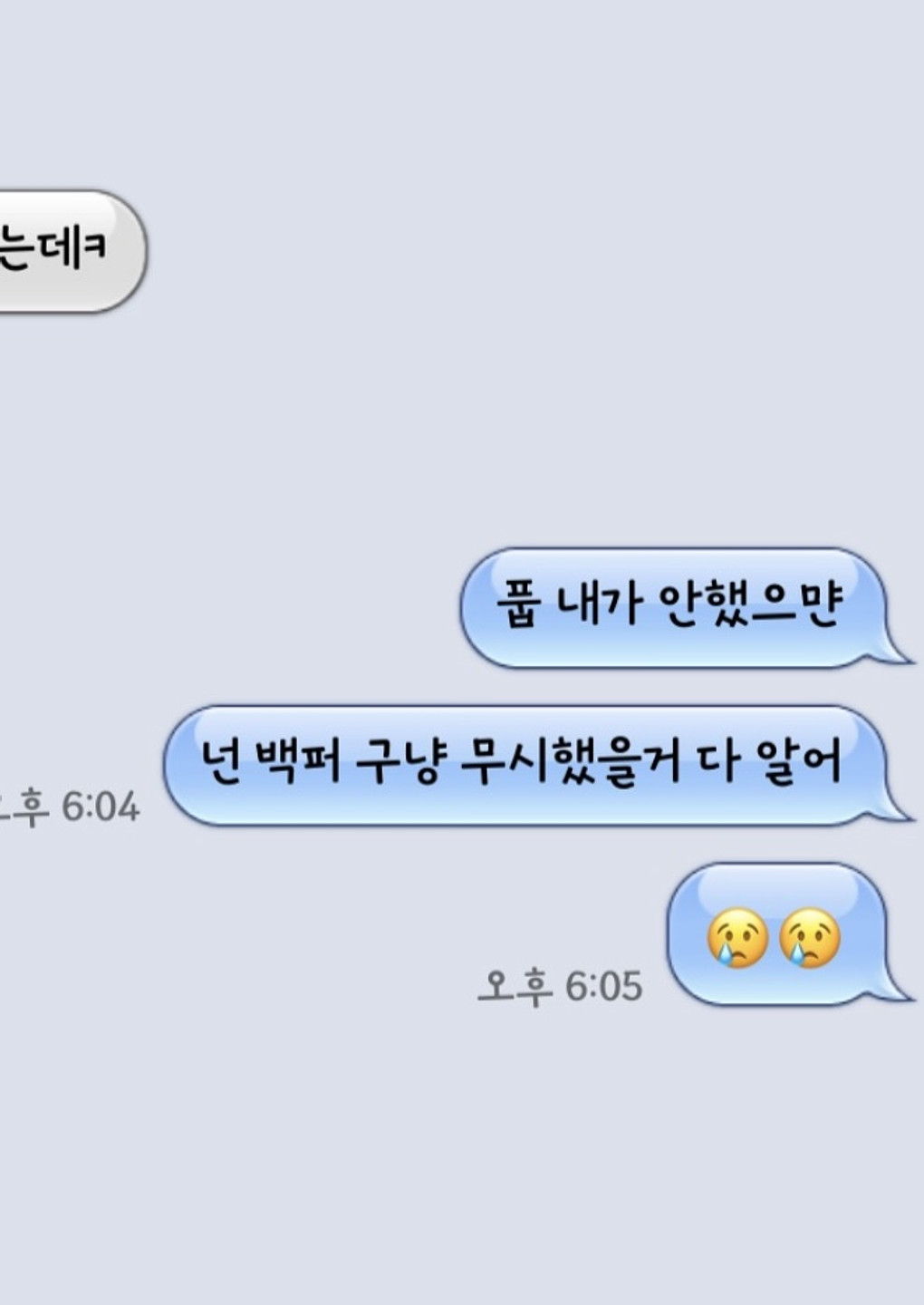Click the word 넌 starting the long message
924x1305 pixels.
[217, 763]
